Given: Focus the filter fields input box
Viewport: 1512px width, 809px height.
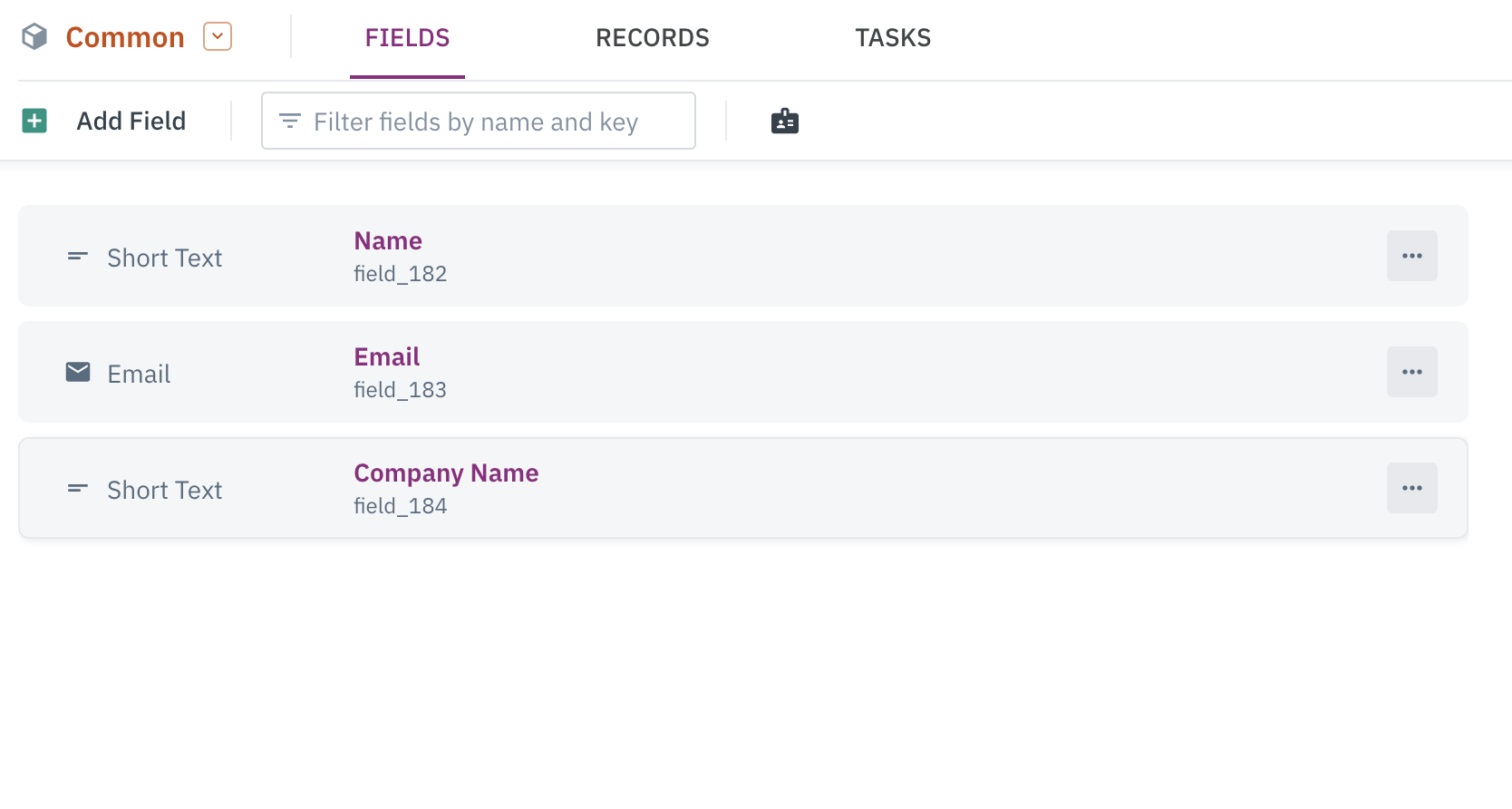Looking at the screenshot, I should (489, 121).
